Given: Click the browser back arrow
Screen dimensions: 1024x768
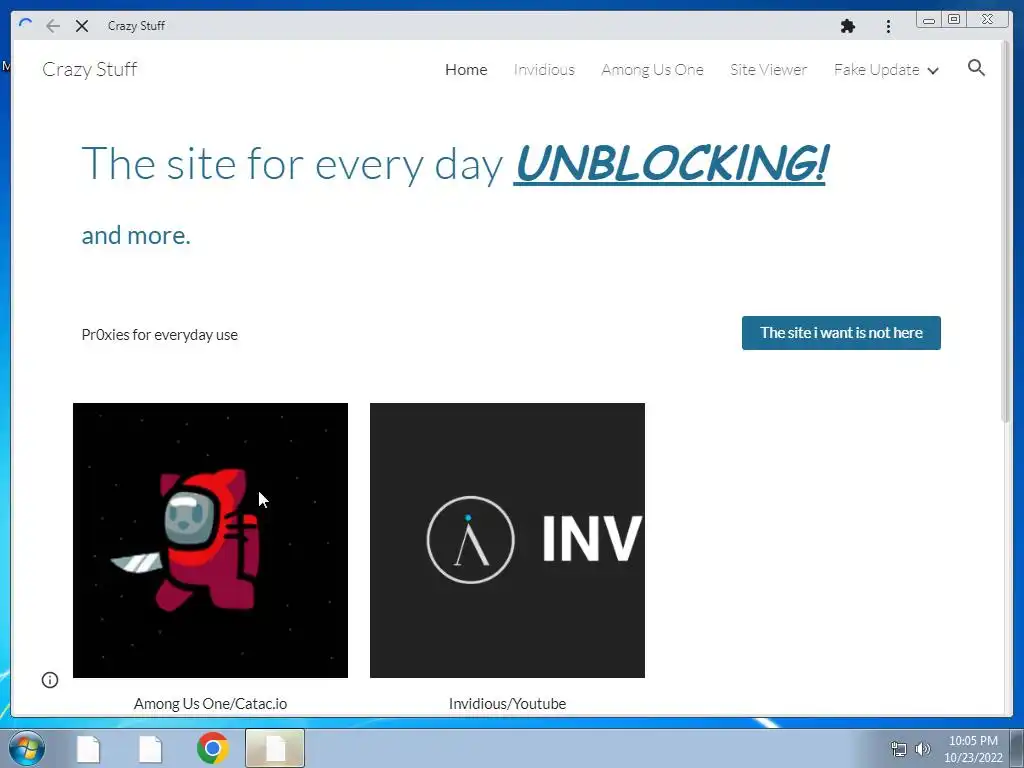Looking at the screenshot, I should tap(53, 26).
